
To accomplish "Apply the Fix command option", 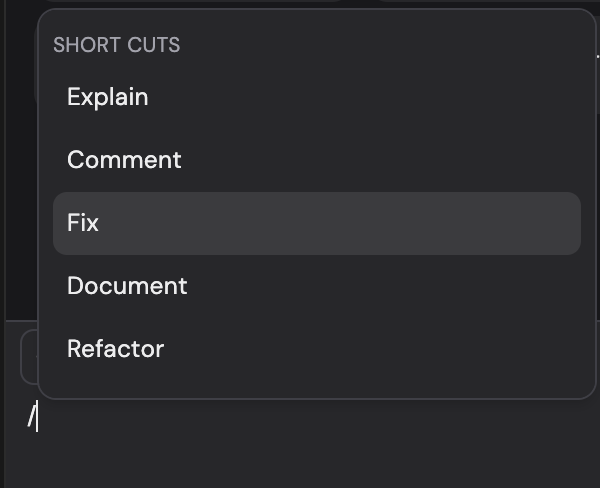I will [x=83, y=223].
